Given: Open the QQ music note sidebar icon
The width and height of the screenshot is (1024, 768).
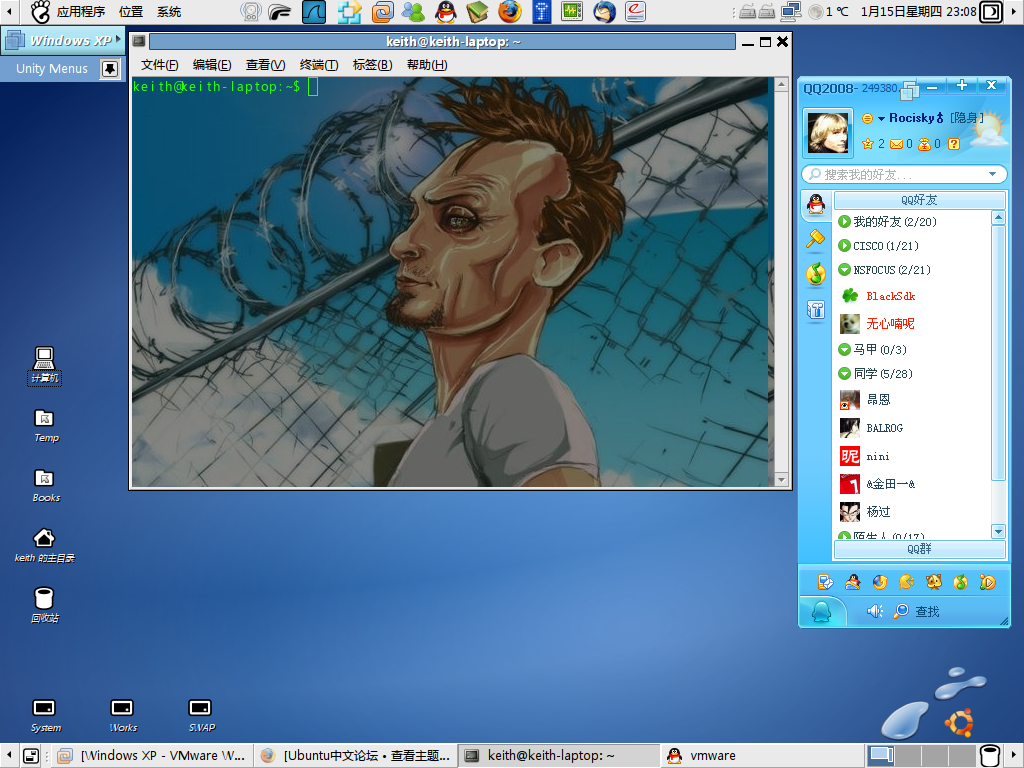Looking at the screenshot, I should pos(816,274).
